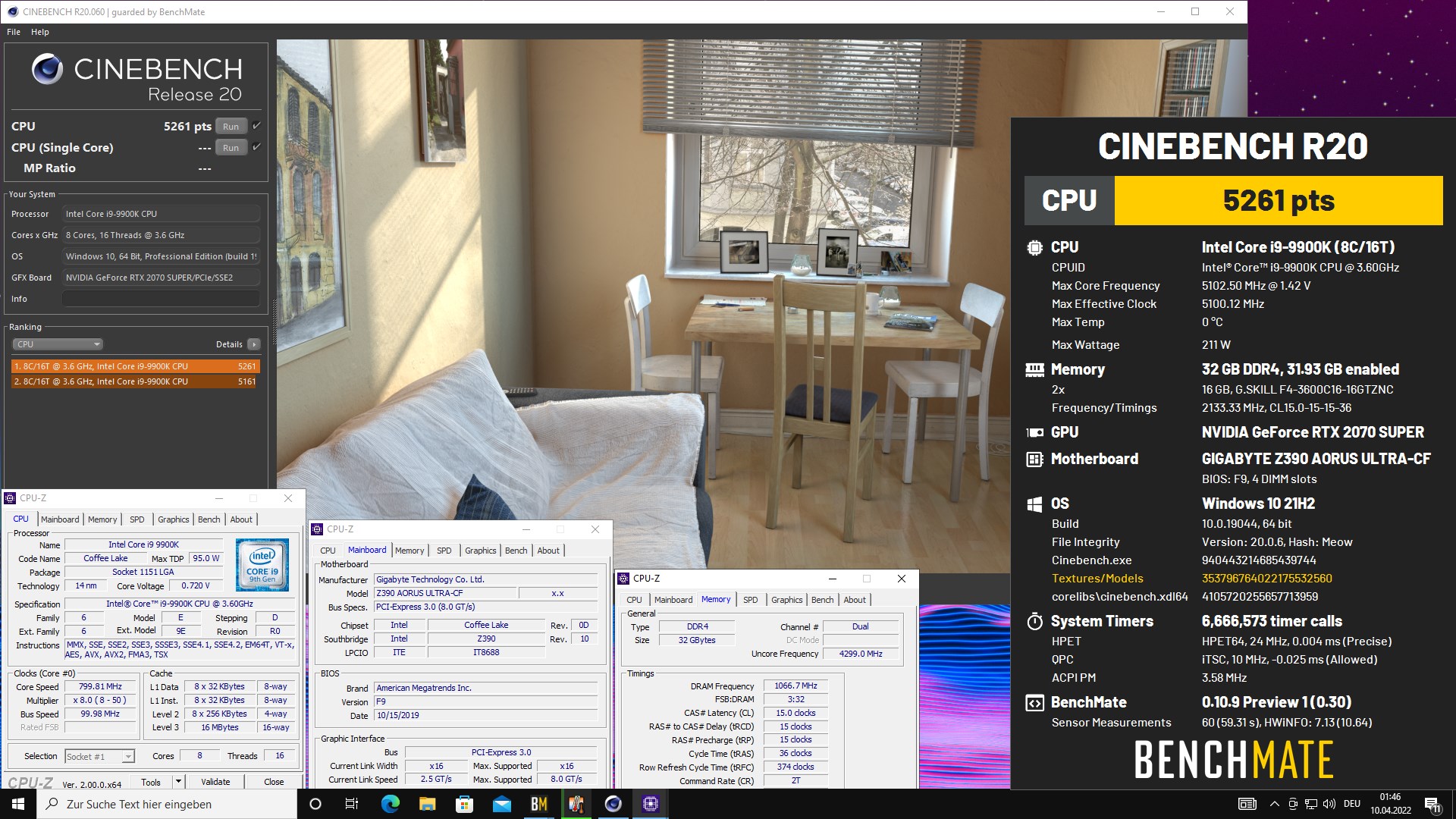Click the Close button in CPU-Z
Screen dimensions: 1456x819
click(274, 782)
